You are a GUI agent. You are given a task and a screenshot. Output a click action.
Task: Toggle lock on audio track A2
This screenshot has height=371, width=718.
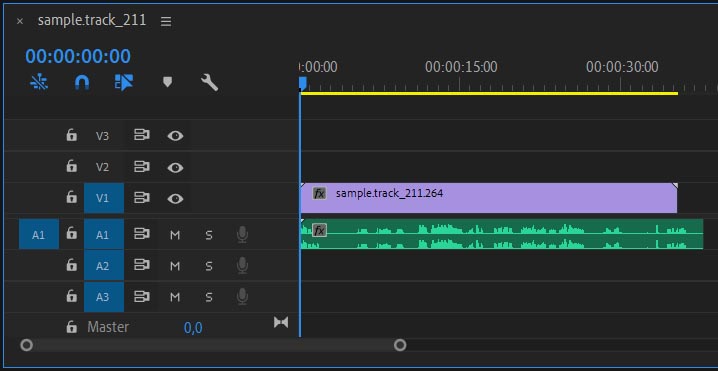pyautogui.click(x=71, y=265)
